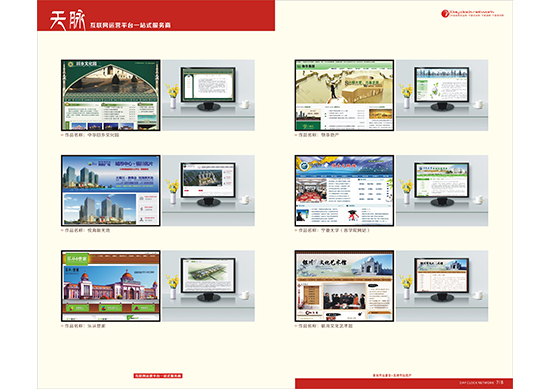
Task: Click the round red company logo at top right
Action: point(445,14)
